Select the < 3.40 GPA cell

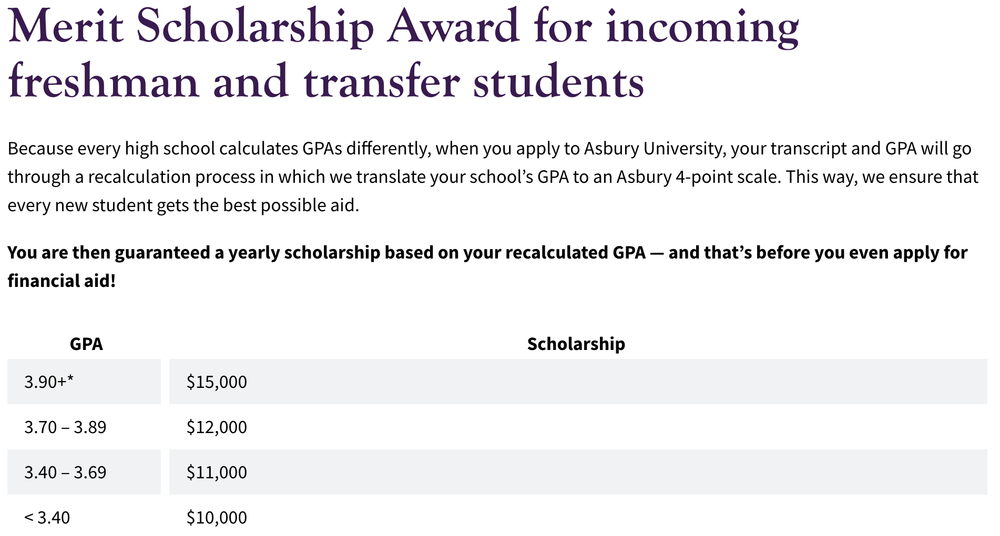point(48,518)
